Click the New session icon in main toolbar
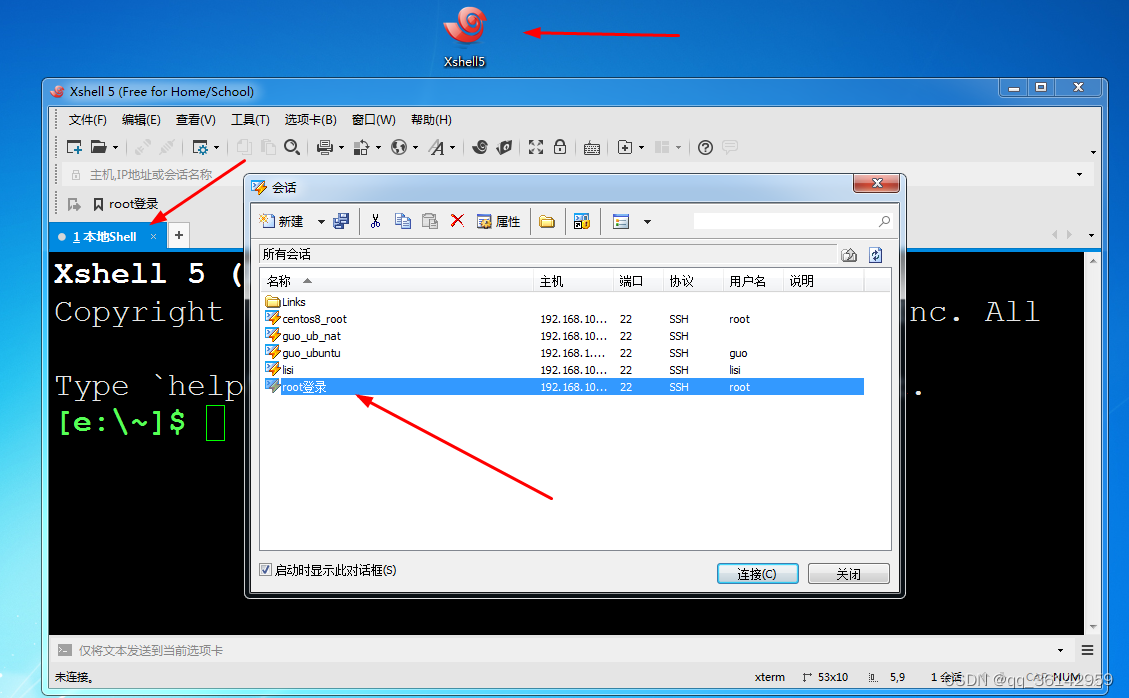The image size is (1129, 698). pyautogui.click(x=74, y=147)
